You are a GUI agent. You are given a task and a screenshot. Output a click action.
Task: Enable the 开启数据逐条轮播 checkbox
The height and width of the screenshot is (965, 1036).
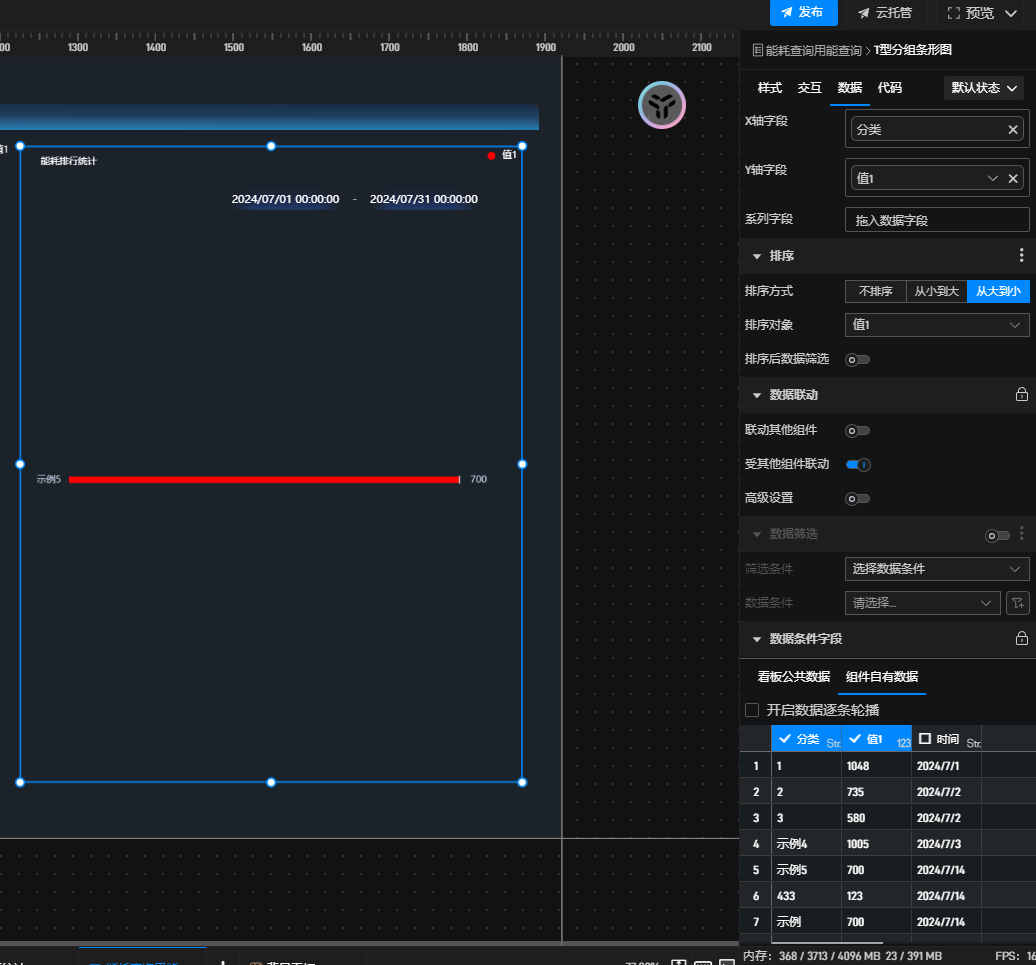(x=753, y=710)
